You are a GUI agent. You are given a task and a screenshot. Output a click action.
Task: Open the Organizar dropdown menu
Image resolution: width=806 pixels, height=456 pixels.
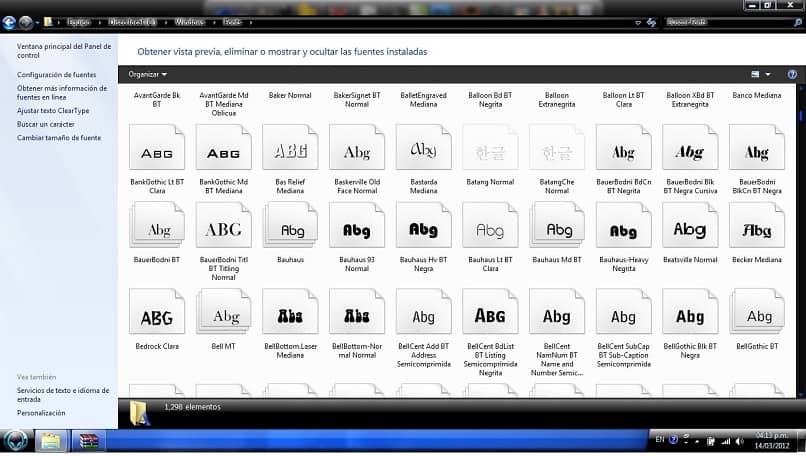148,75
